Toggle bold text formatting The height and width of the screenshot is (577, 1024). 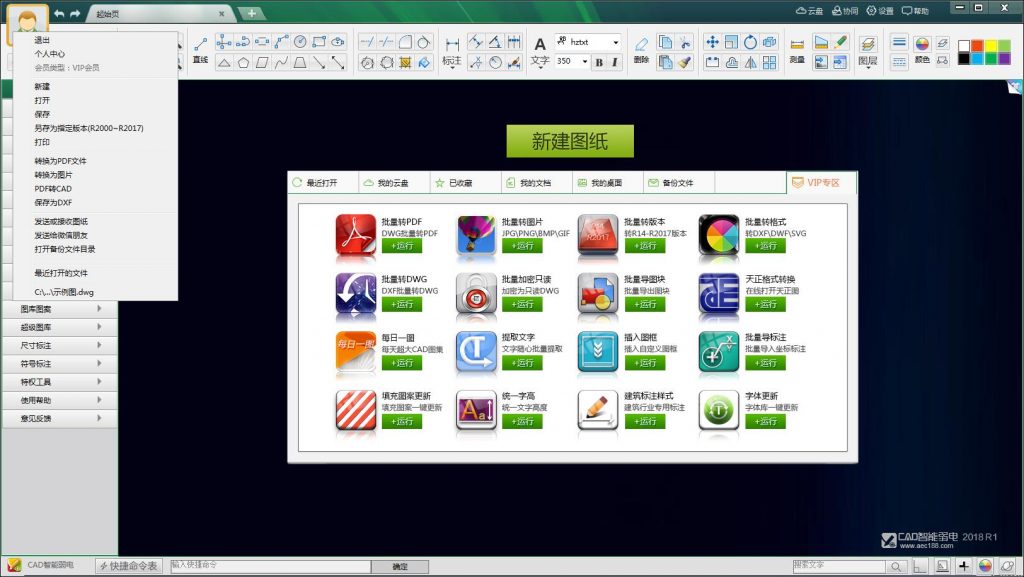[x=598, y=62]
